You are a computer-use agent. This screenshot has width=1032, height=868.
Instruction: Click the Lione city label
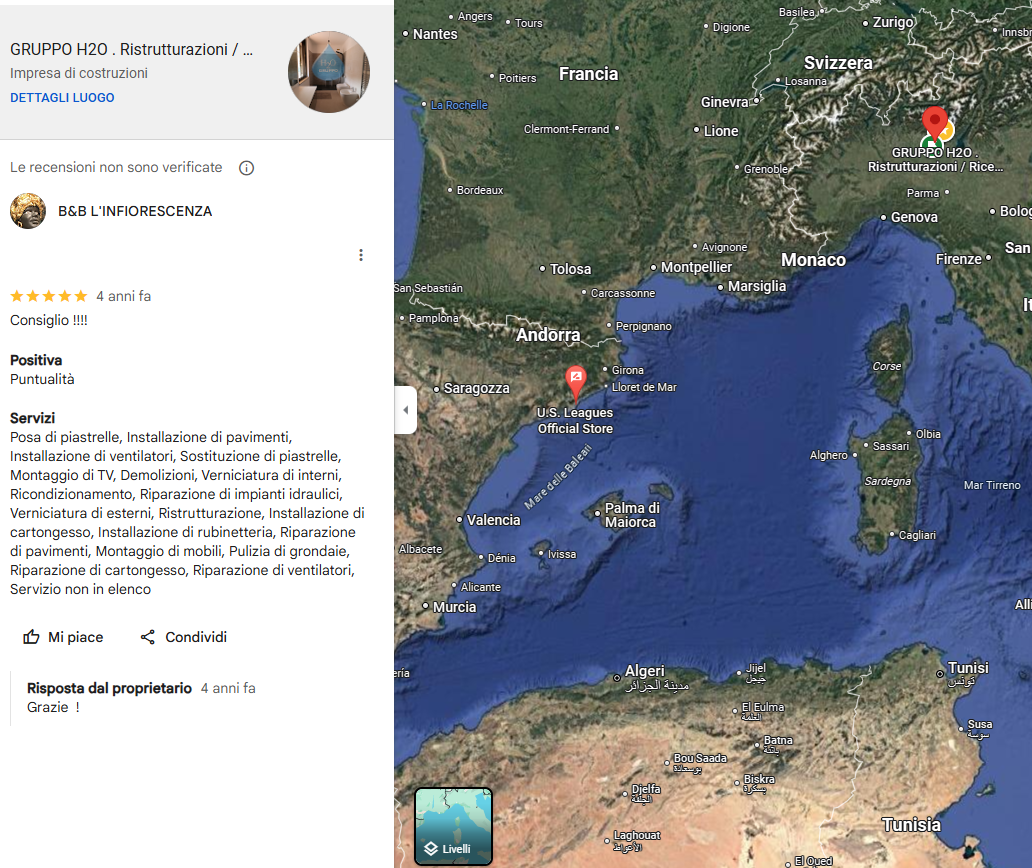pos(721,131)
